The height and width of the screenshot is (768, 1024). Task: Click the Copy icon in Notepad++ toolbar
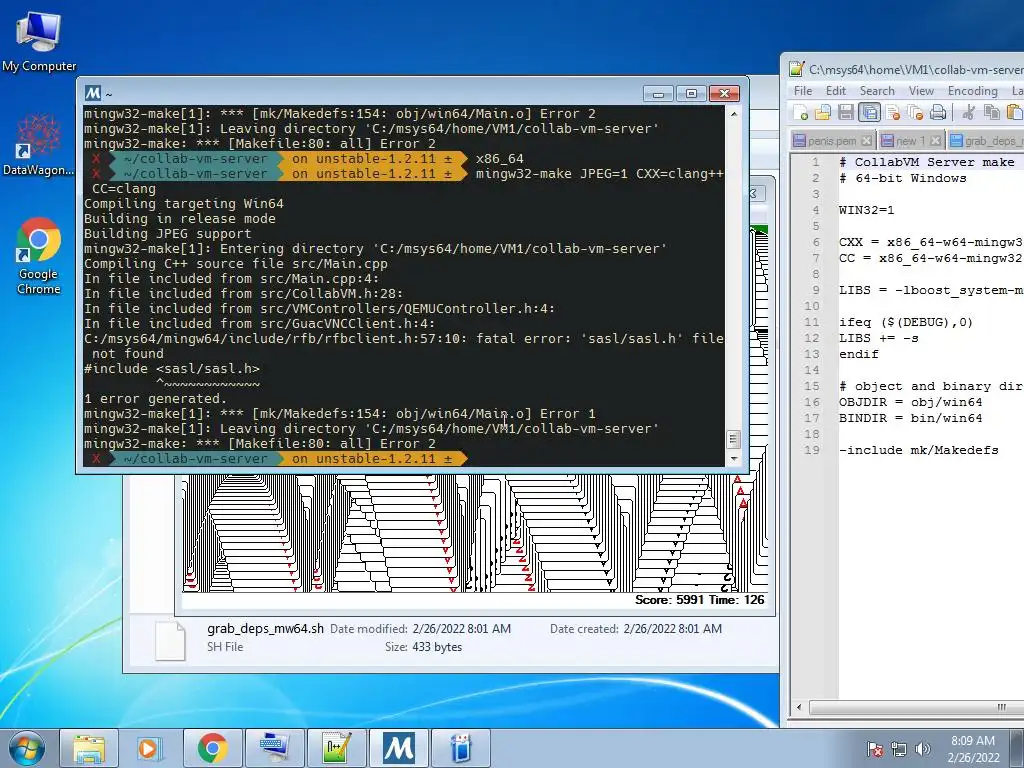click(x=991, y=112)
